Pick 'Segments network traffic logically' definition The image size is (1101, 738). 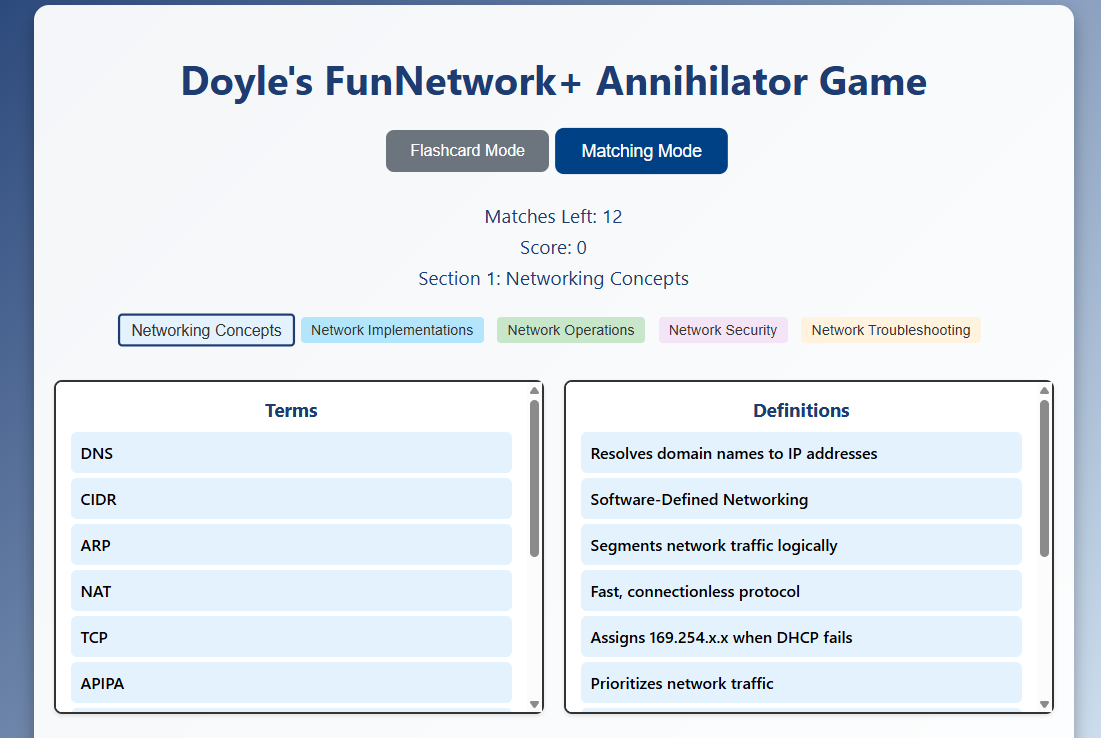point(801,545)
